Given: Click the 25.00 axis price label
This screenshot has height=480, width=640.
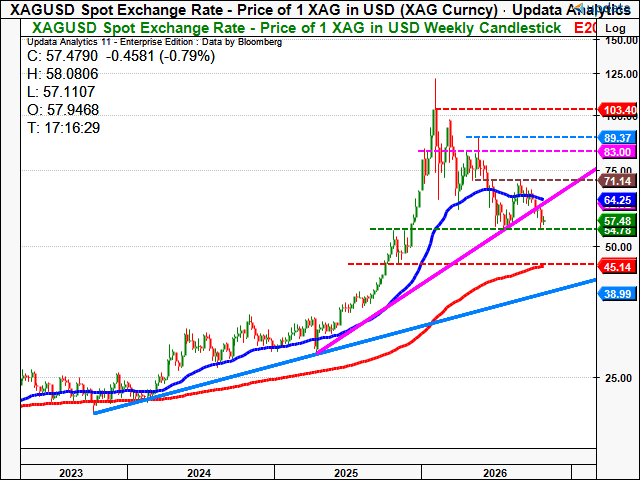Looking at the screenshot, I should [x=618, y=378].
